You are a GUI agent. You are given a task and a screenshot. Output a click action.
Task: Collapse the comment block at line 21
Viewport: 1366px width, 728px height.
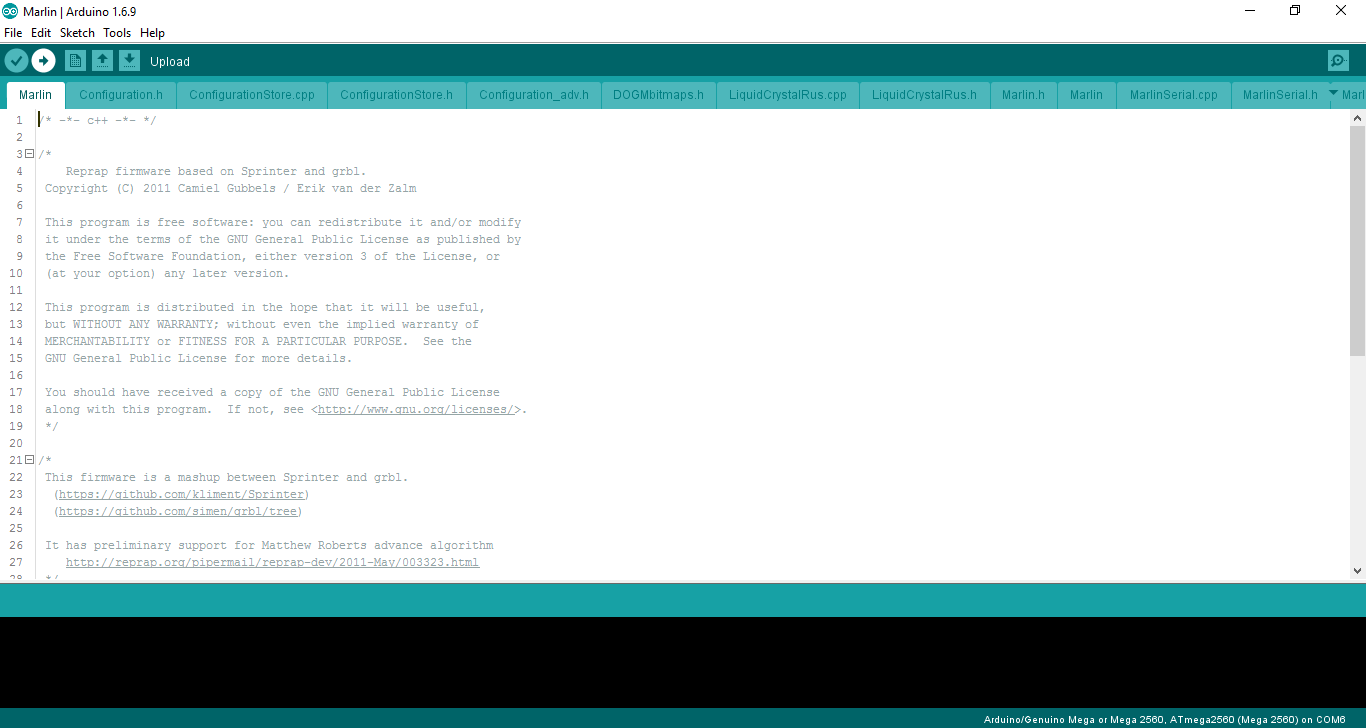coord(29,460)
